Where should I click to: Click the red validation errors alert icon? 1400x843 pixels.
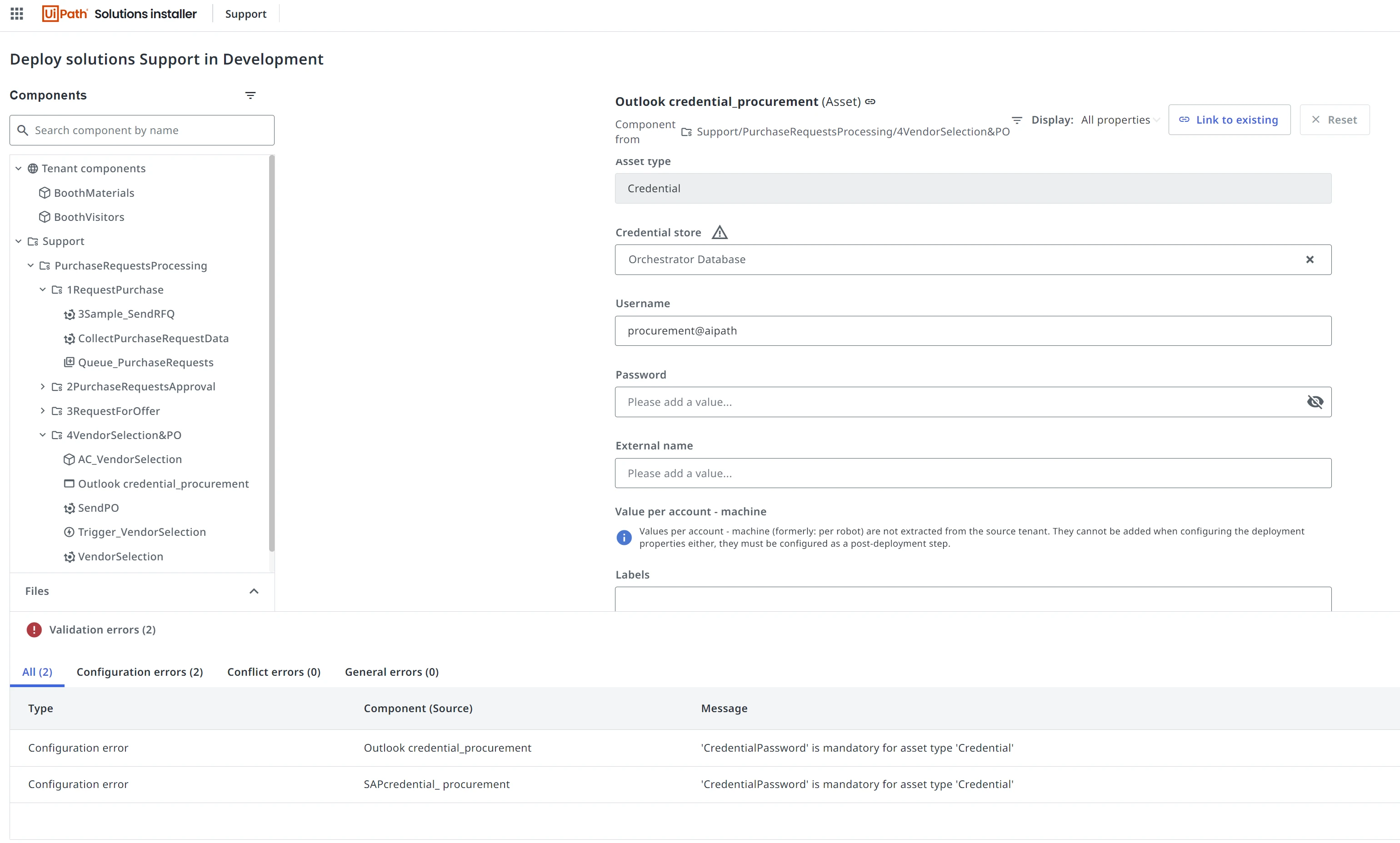click(34, 629)
